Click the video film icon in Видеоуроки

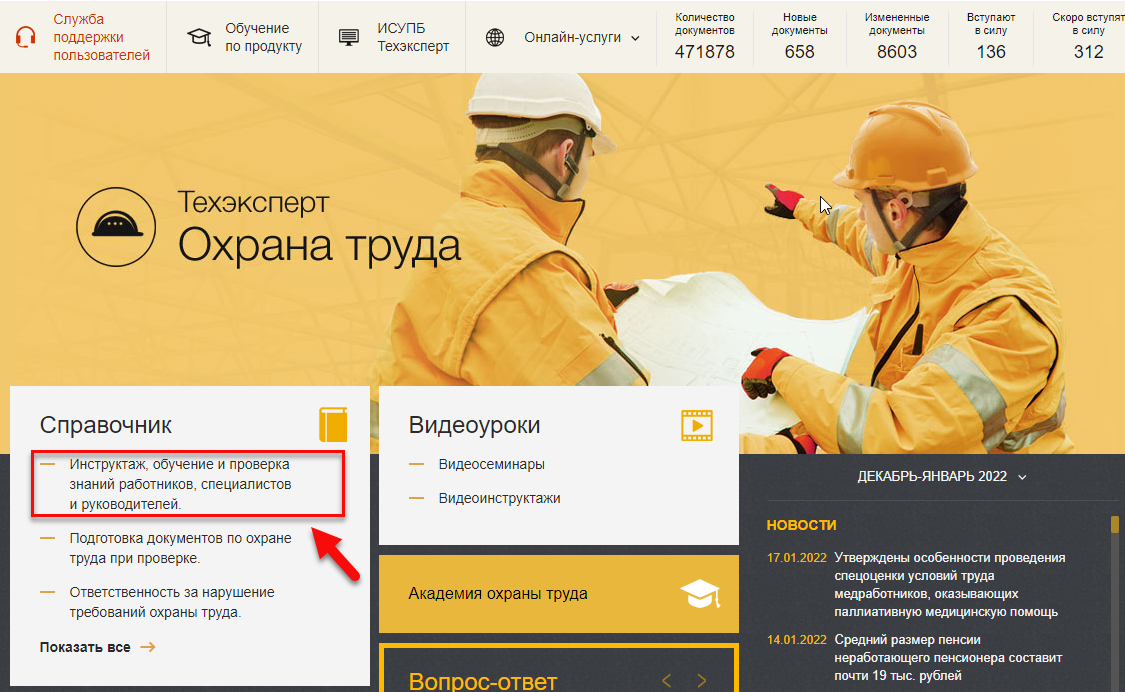696,425
